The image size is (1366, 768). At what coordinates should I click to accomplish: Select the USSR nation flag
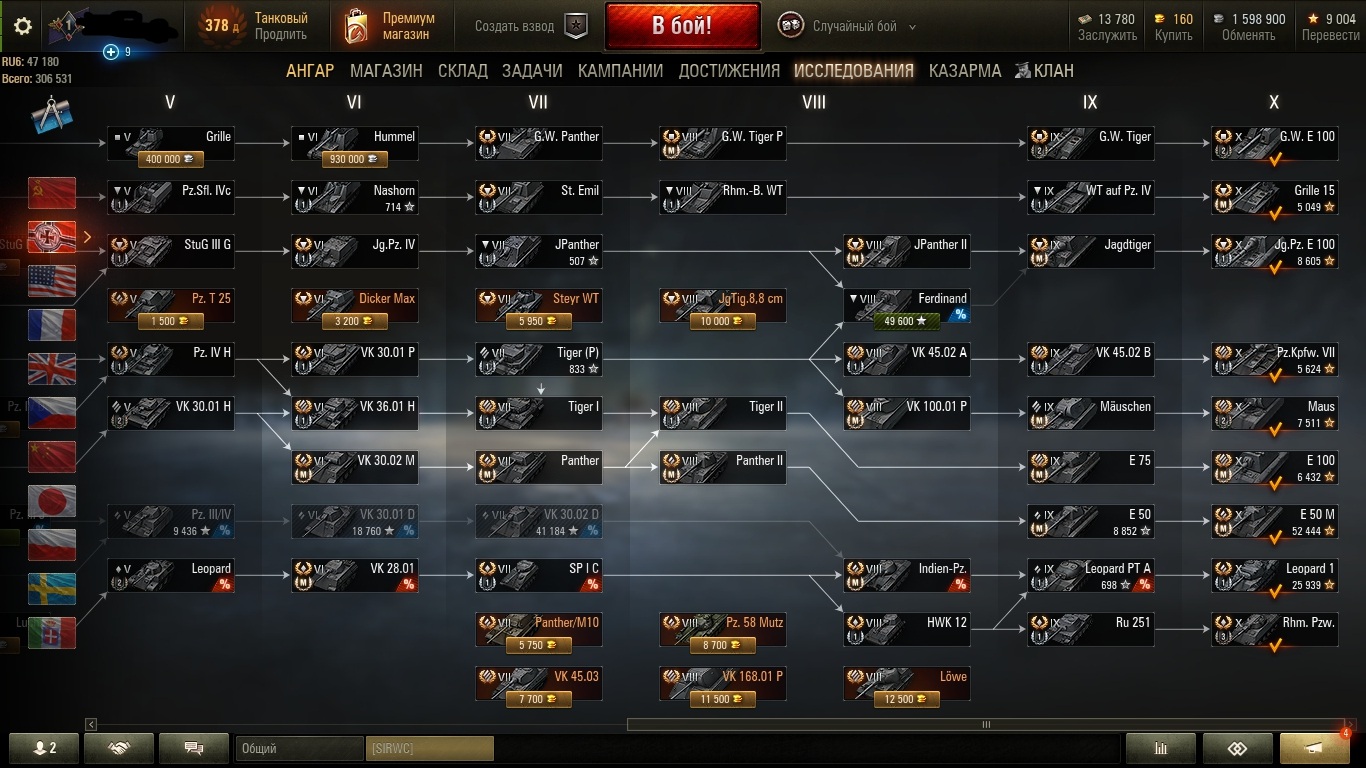coord(52,193)
